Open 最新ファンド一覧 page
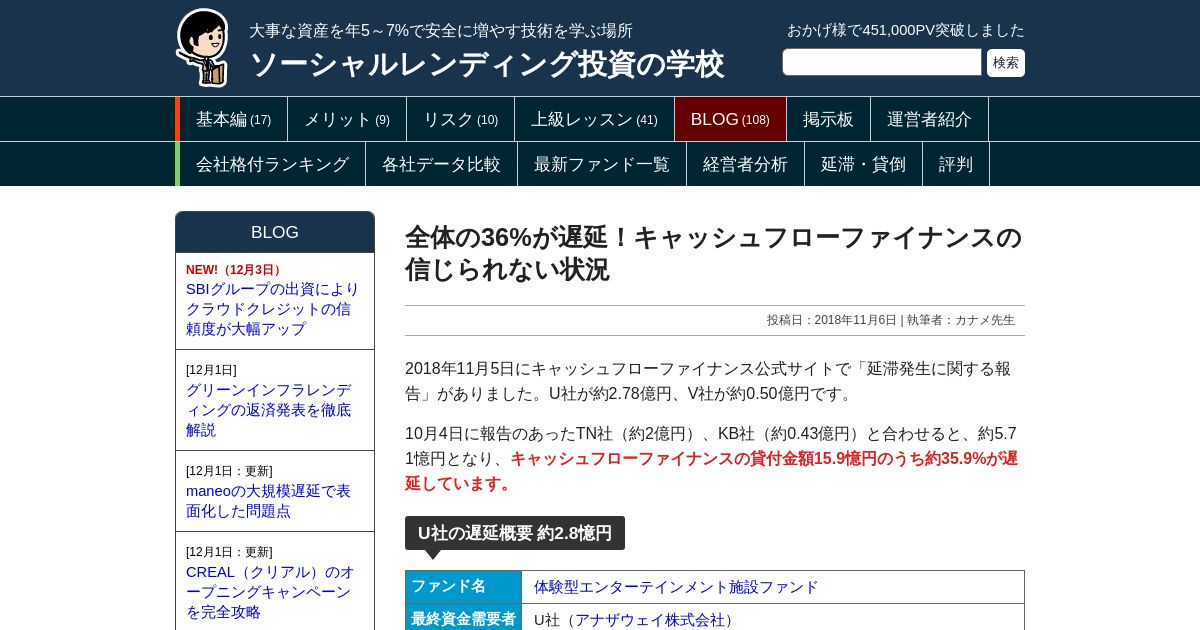The height and width of the screenshot is (630, 1200). [602, 164]
